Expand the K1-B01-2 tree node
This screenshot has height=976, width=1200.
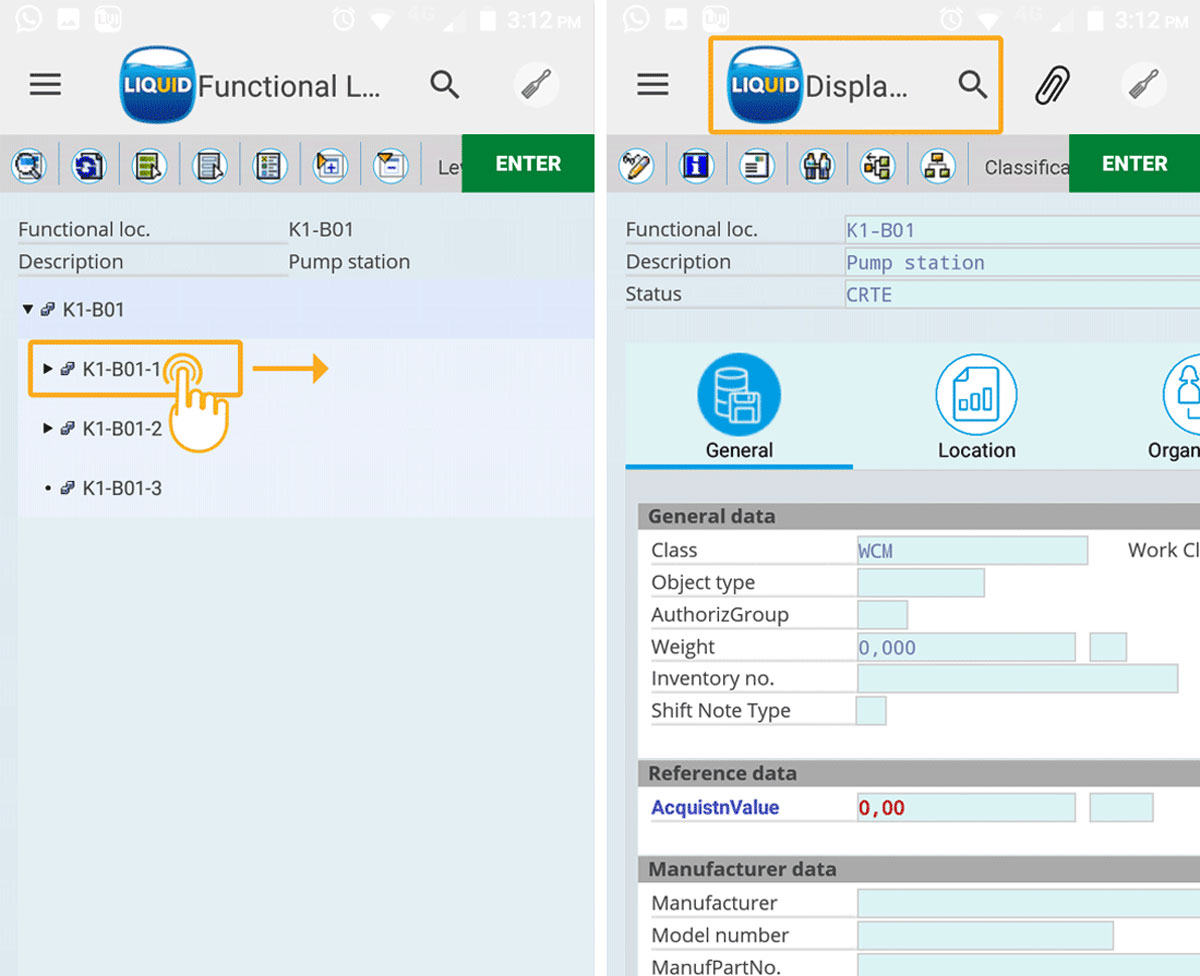coord(48,429)
